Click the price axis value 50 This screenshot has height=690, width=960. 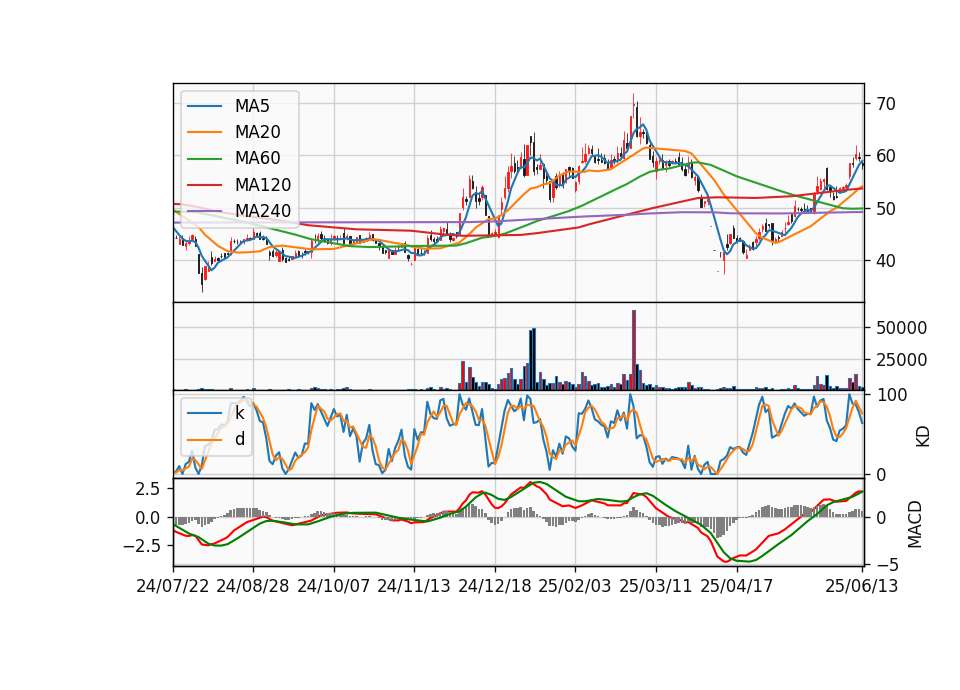tap(886, 209)
